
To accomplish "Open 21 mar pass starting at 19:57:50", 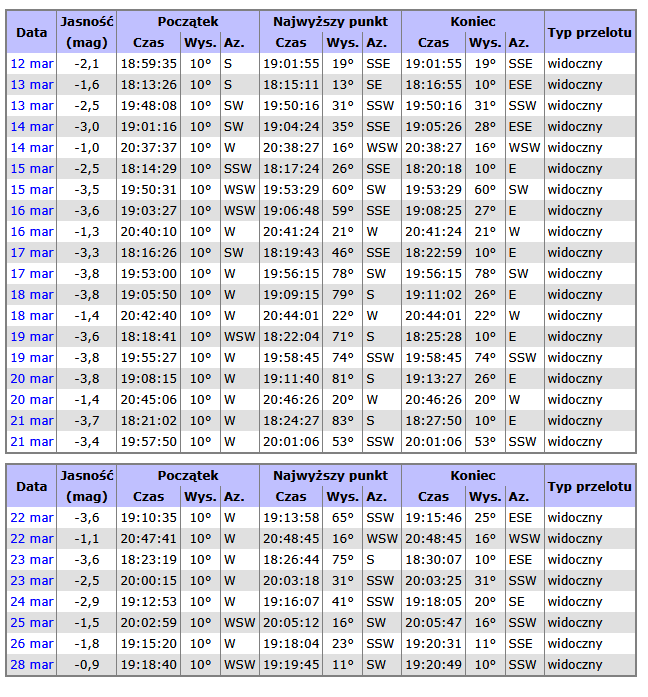I will point(32,441).
